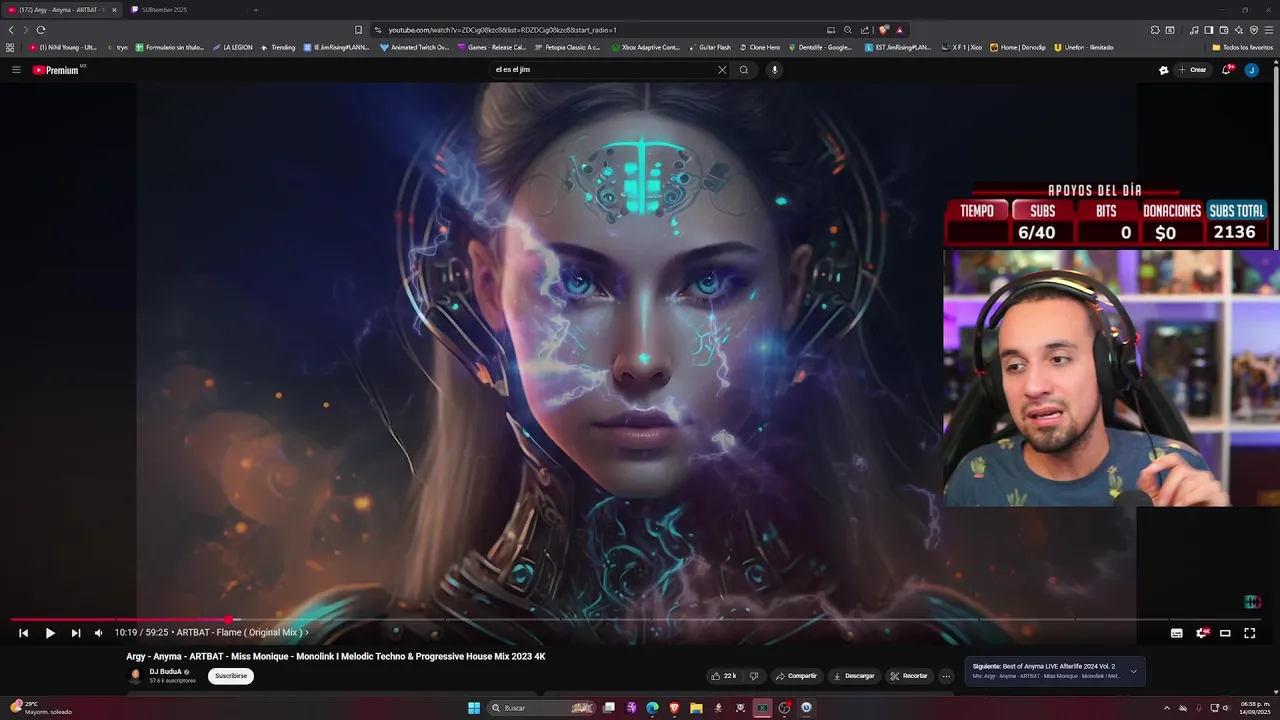1280x720 pixels.
Task: Like the video with 22 k
Action: tap(724, 676)
